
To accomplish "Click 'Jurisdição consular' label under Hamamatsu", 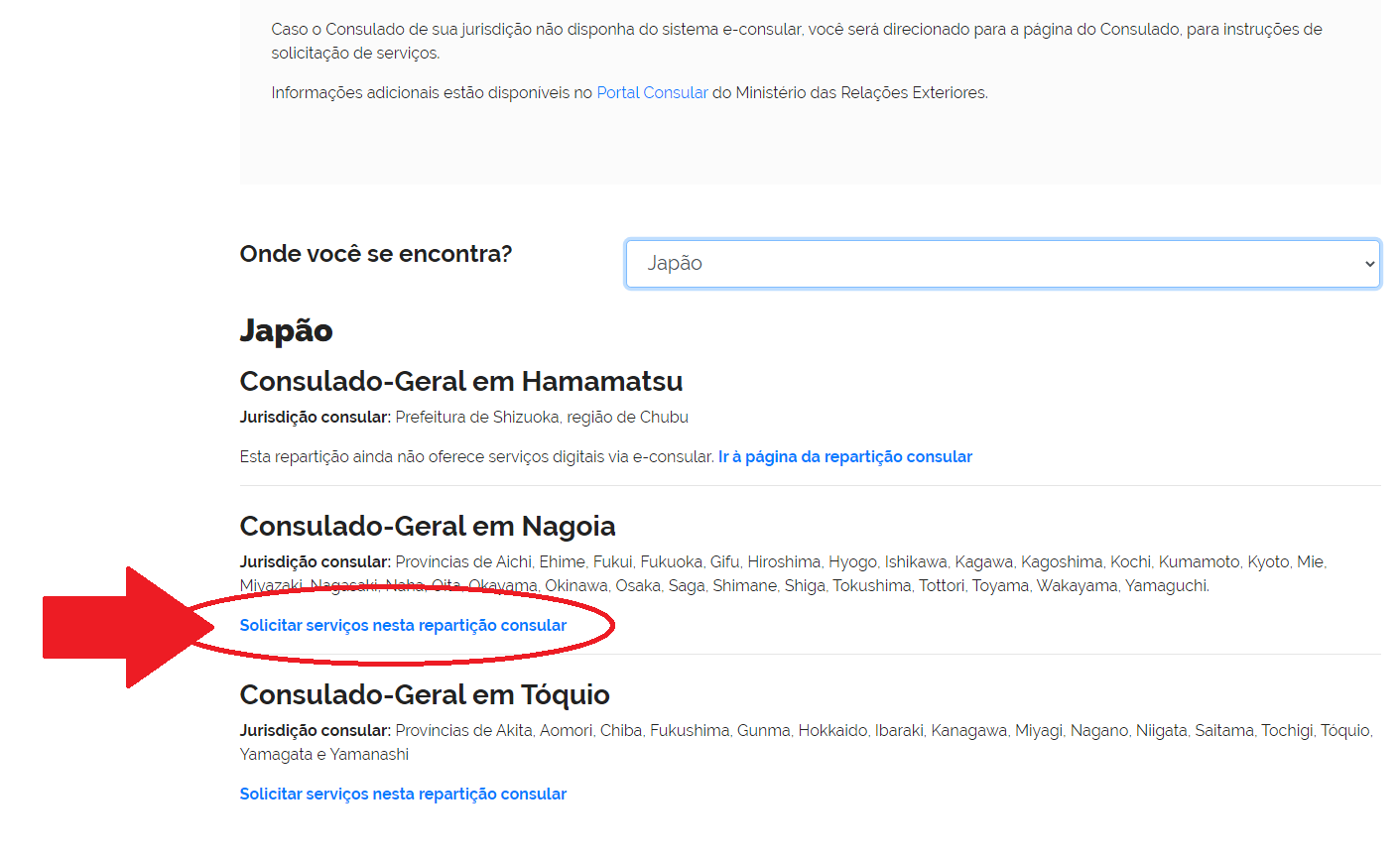I will [x=315, y=418].
